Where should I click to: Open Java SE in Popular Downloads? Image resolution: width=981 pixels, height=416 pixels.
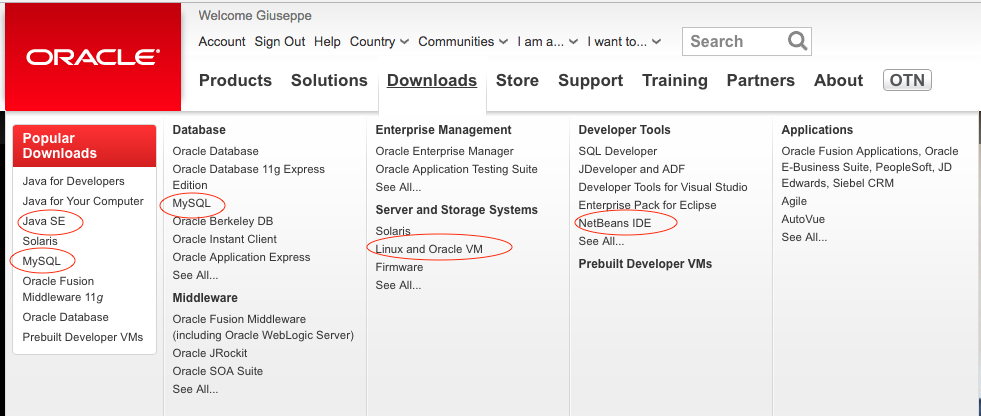click(x=44, y=221)
